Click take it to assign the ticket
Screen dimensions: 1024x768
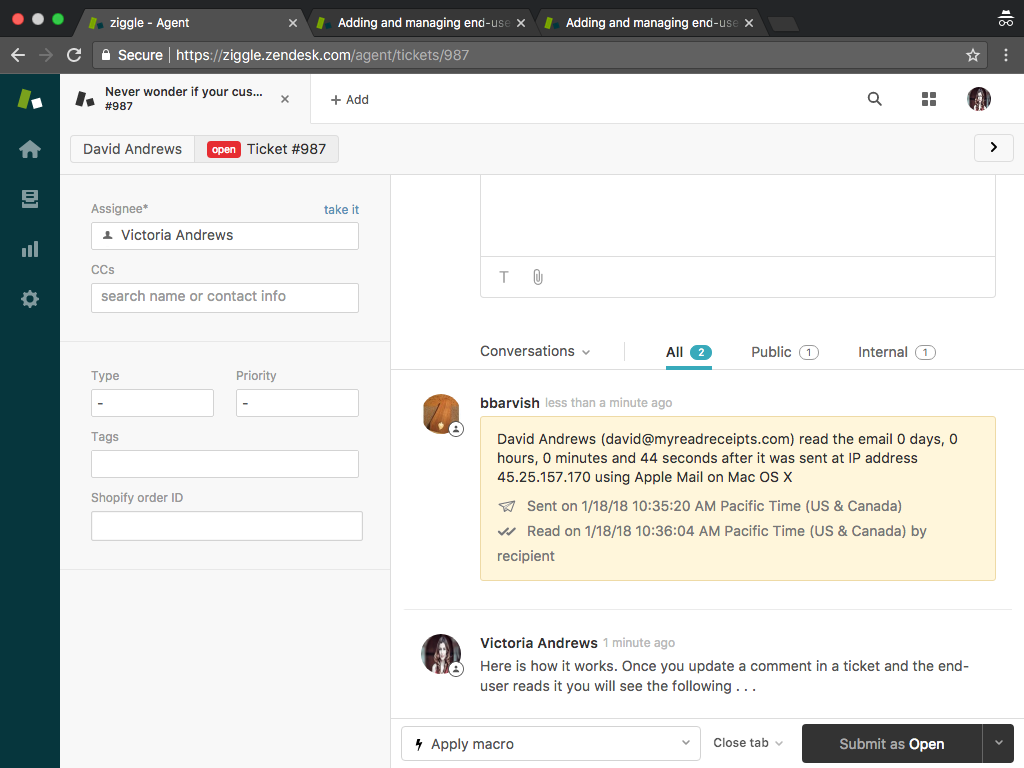click(x=341, y=209)
